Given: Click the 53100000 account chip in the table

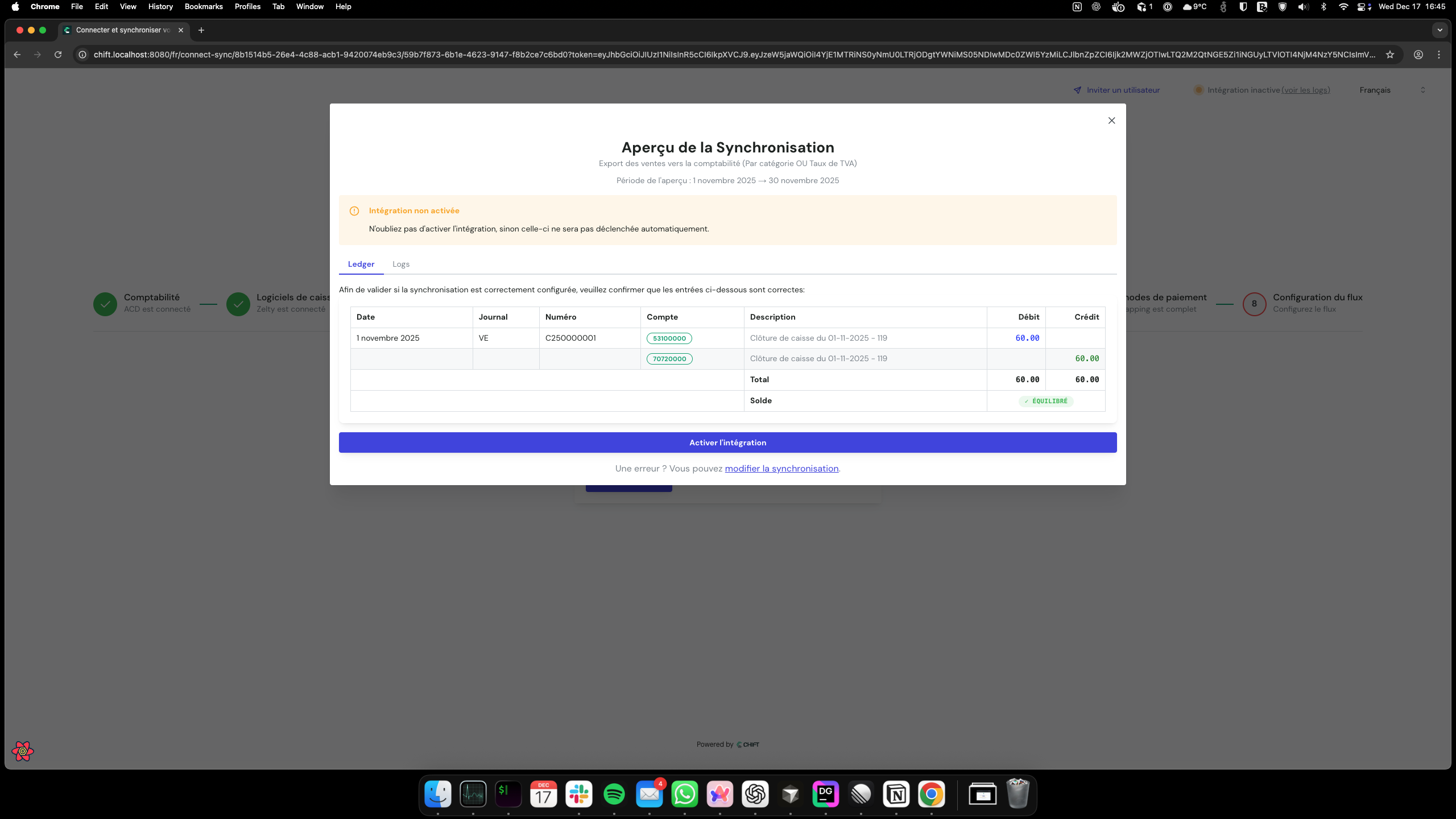Looking at the screenshot, I should pyautogui.click(x=669, y=338).
